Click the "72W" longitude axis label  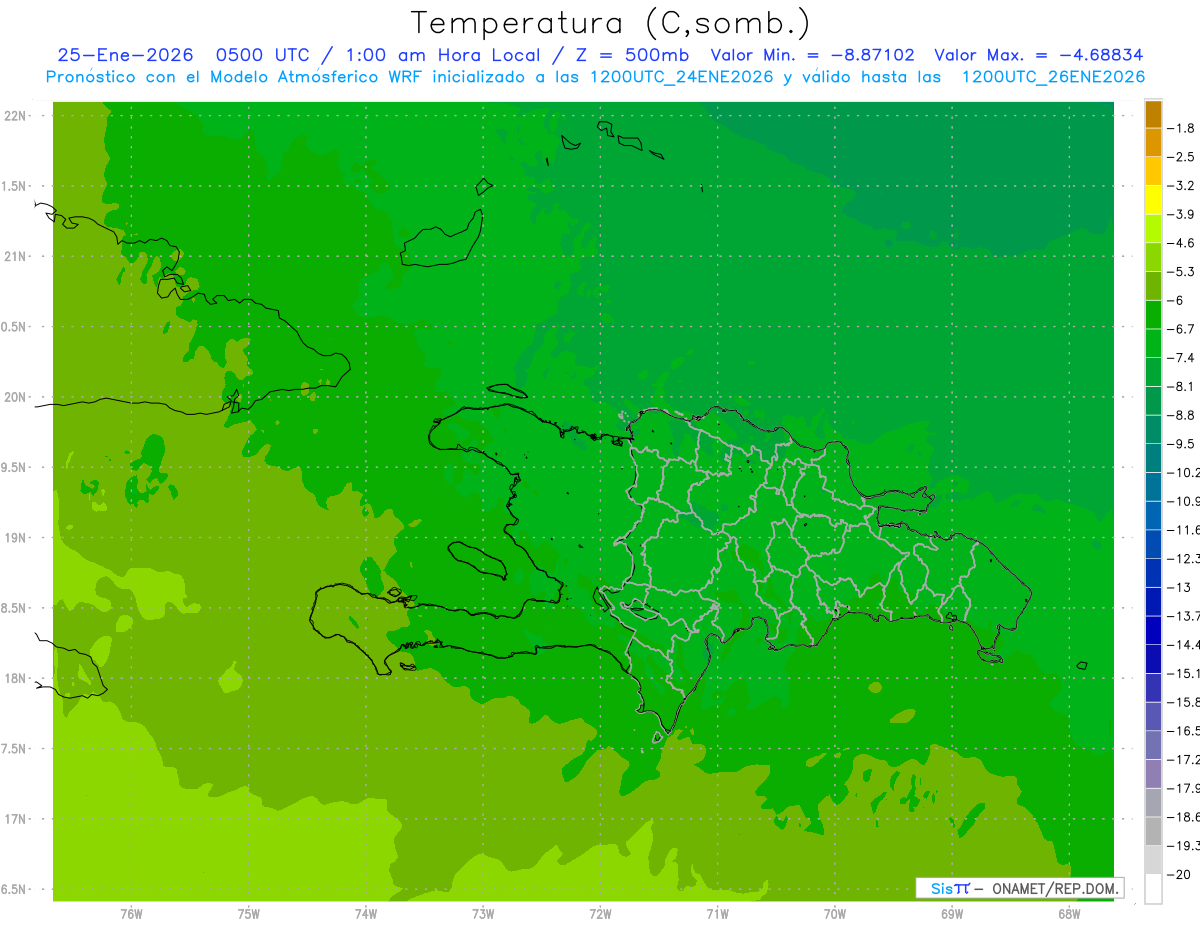(600, 914)
